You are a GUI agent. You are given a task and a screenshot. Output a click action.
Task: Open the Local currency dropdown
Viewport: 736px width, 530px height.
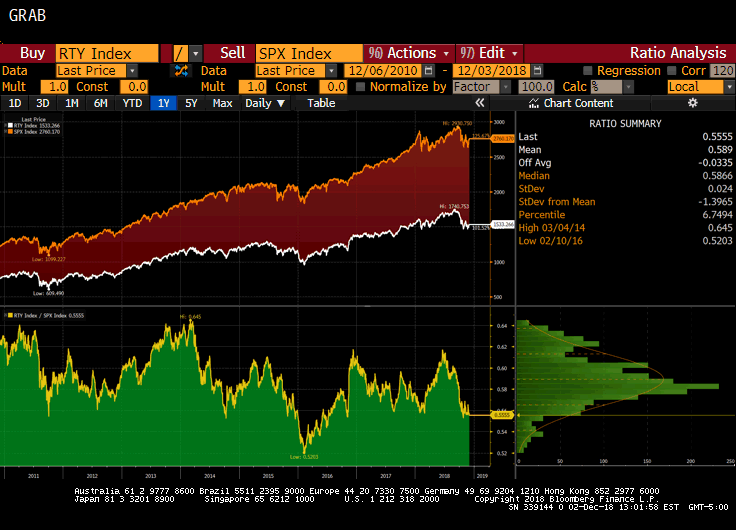click(729, 87)
